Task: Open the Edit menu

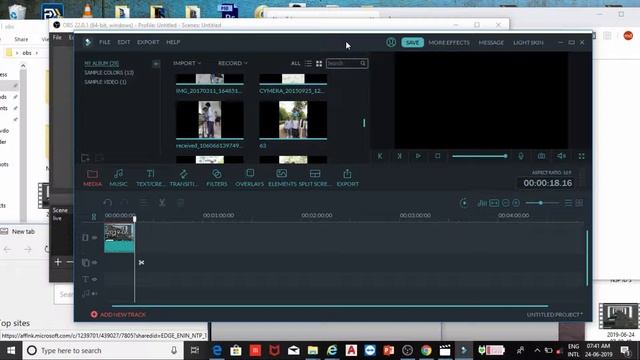Action: point(124,42)
